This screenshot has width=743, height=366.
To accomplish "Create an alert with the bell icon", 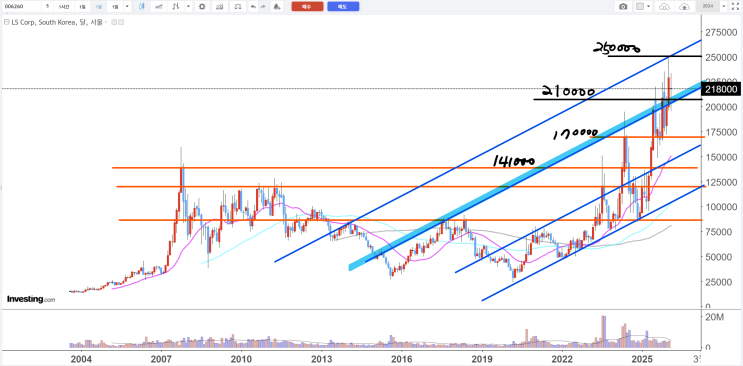I will pyautogui.click(x=277, y=7).
